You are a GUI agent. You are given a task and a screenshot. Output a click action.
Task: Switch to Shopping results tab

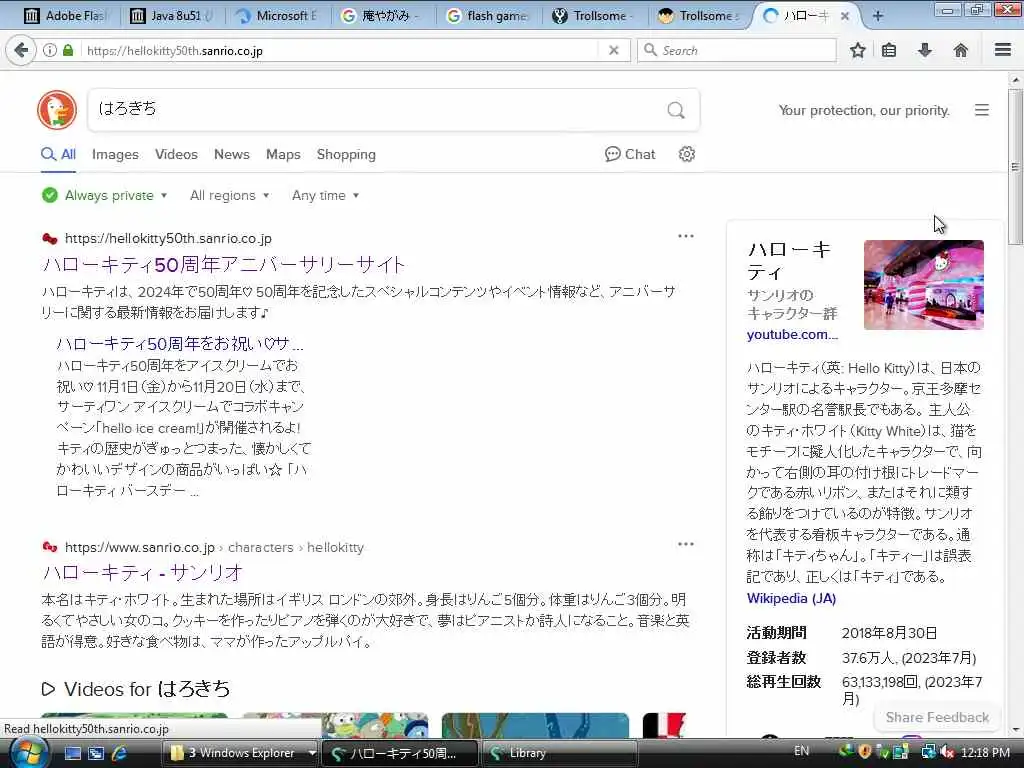[346, 155]
